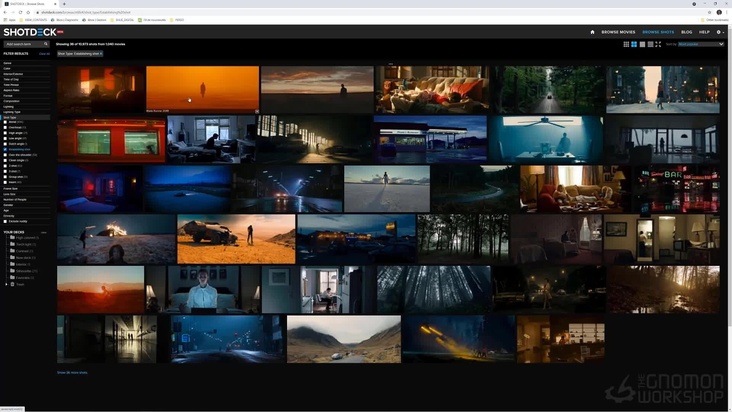Open the orange desert silhouette thumbnail
The image size is (732, 412).
(203, 90)
